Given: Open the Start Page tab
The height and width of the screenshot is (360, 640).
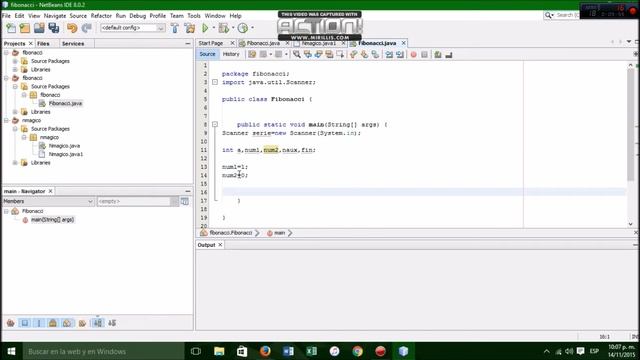Looking at the screenshot, I should point(211,43).
